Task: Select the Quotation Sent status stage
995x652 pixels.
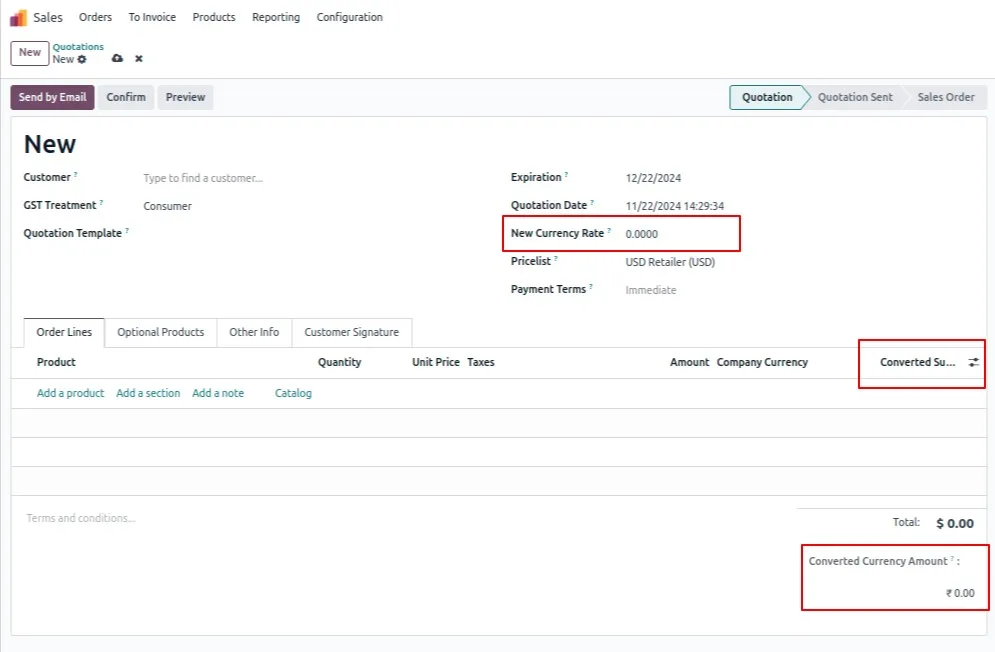Action: [855, 97]
